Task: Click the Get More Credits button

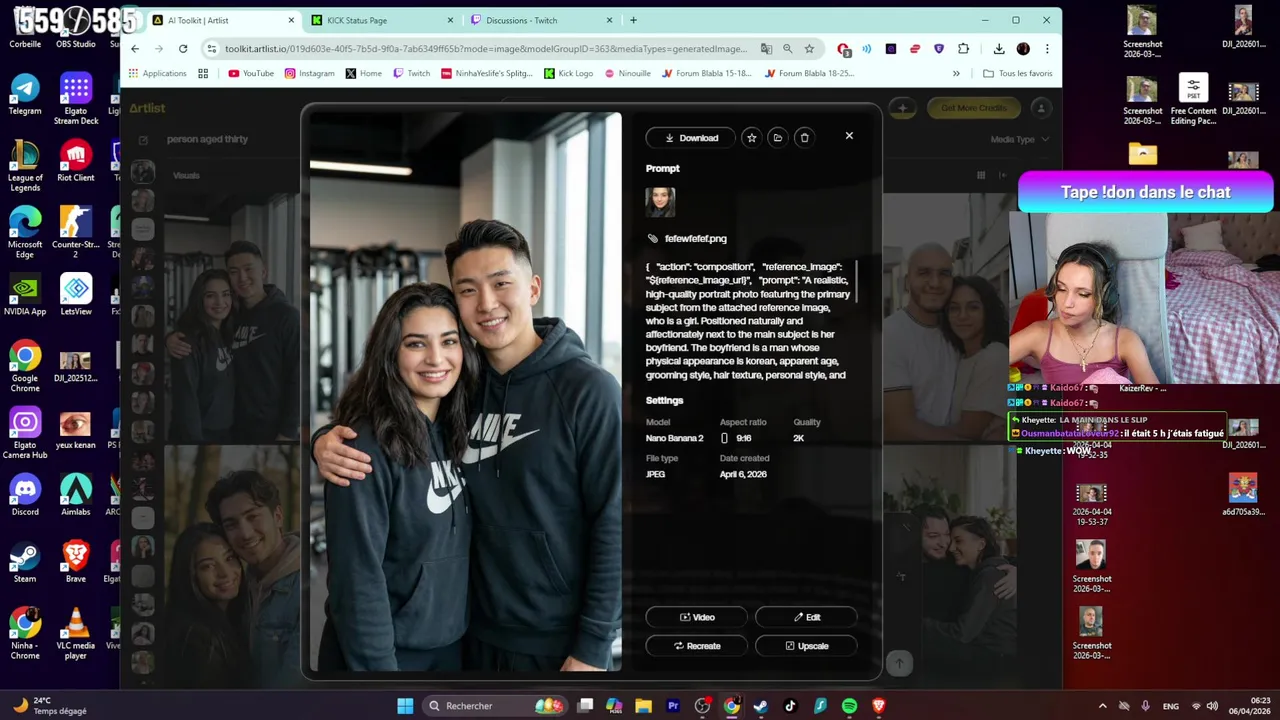Action: [x=973, y=108]
